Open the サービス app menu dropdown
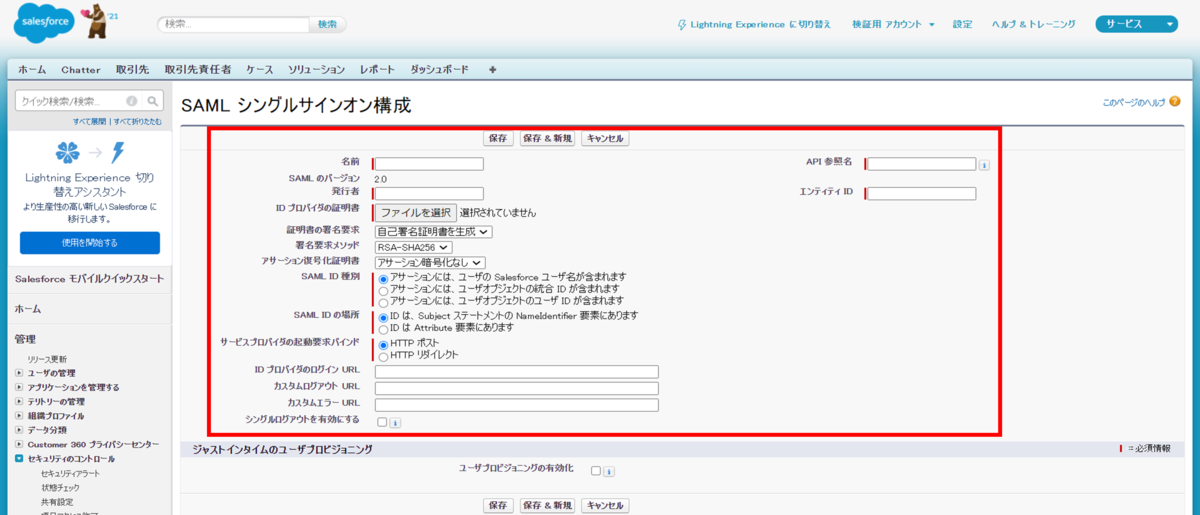The image size is (1200, 515). [1137, 24]
